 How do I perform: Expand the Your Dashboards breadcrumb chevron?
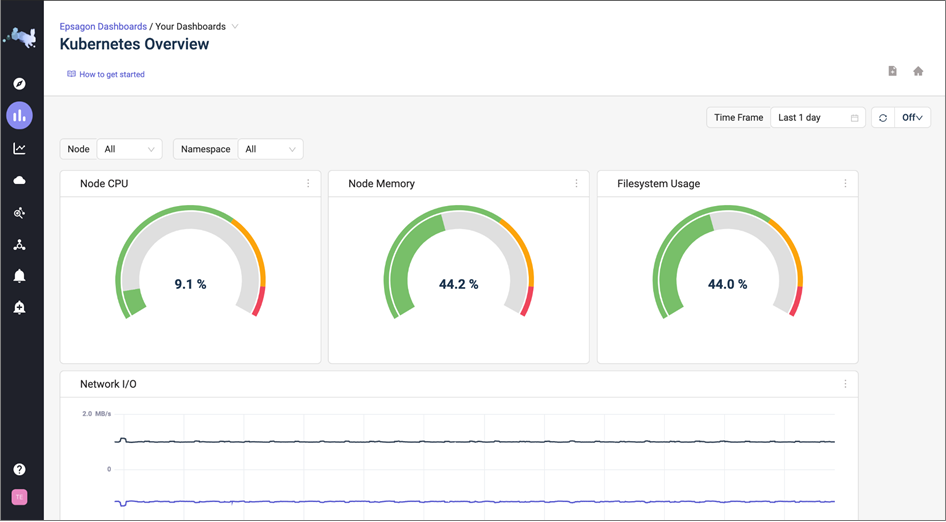point(235,27)
